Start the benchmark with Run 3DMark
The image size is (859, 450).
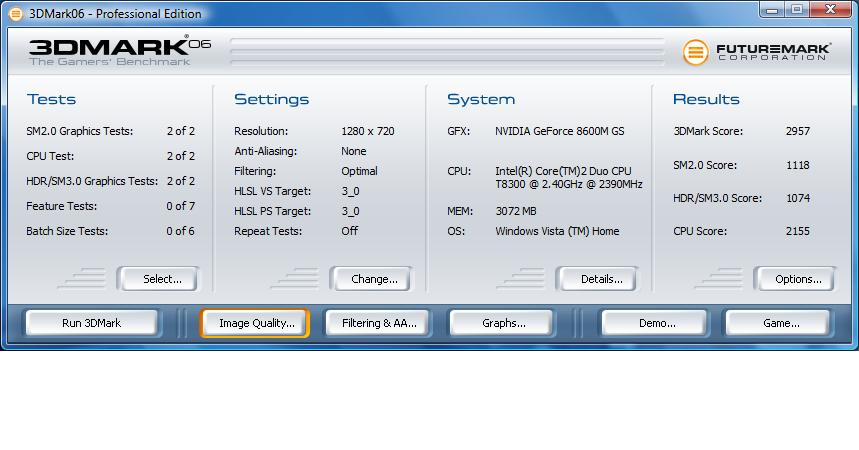91,323
